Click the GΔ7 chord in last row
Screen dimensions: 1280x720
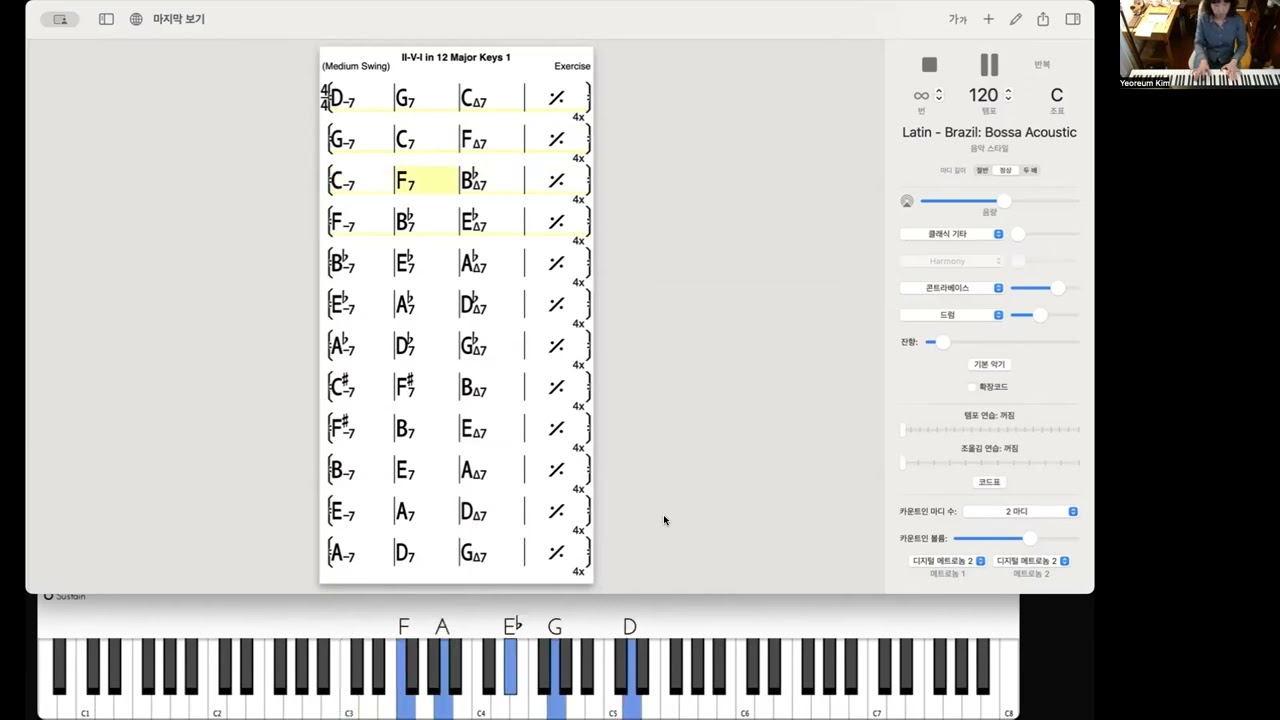pyautogui.click(x=473, y=552)
